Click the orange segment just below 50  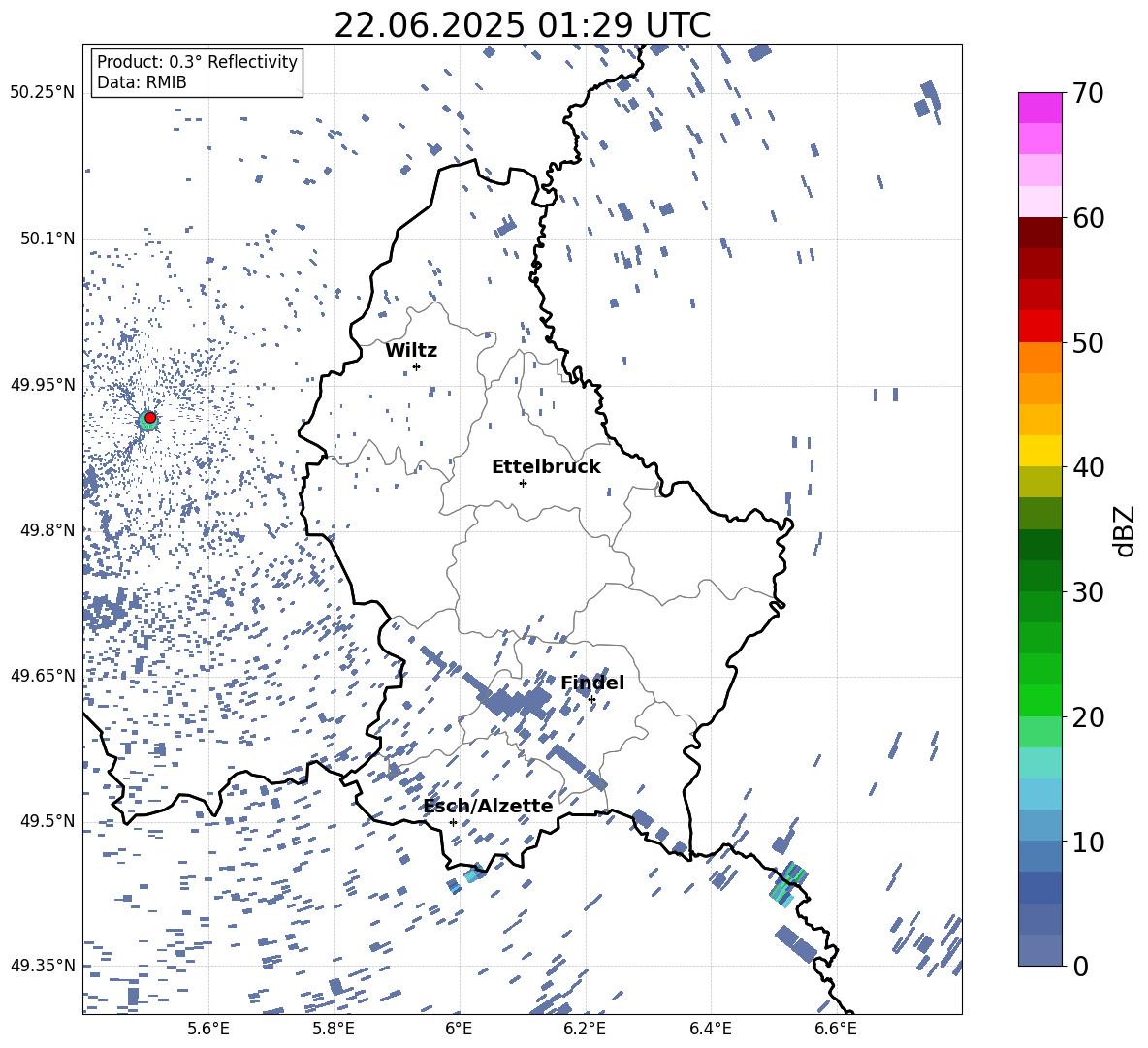(x=1039, y=357)
